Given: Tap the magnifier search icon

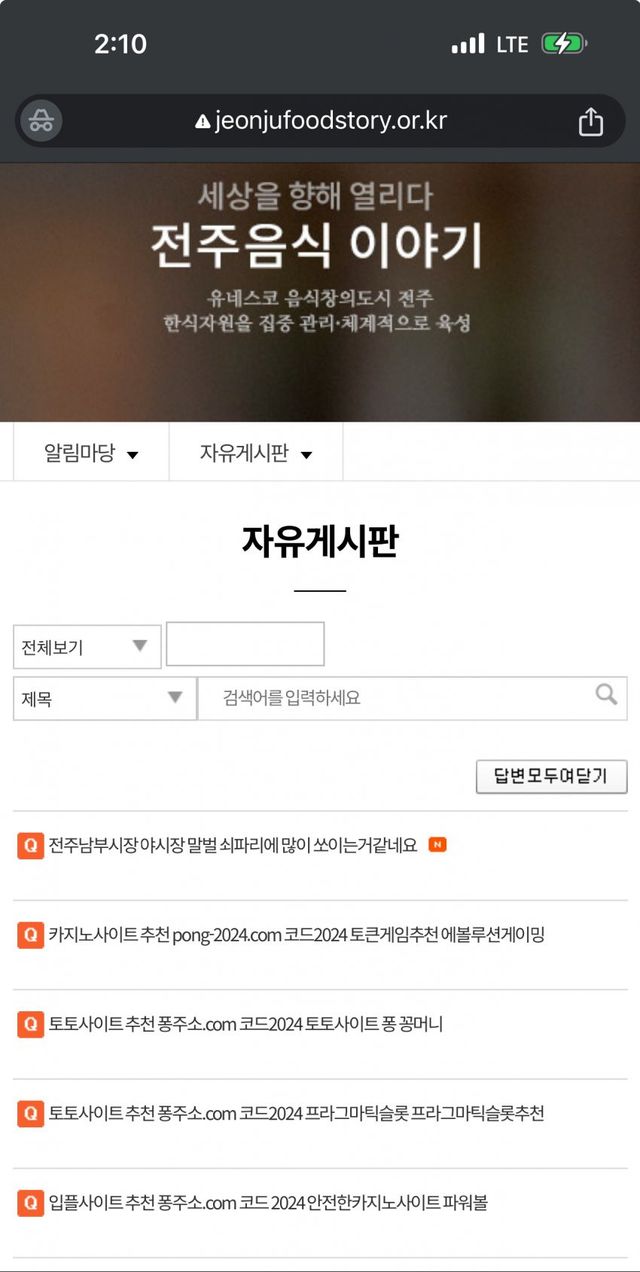Looking at the screenshot, I should tap(606, 694).
